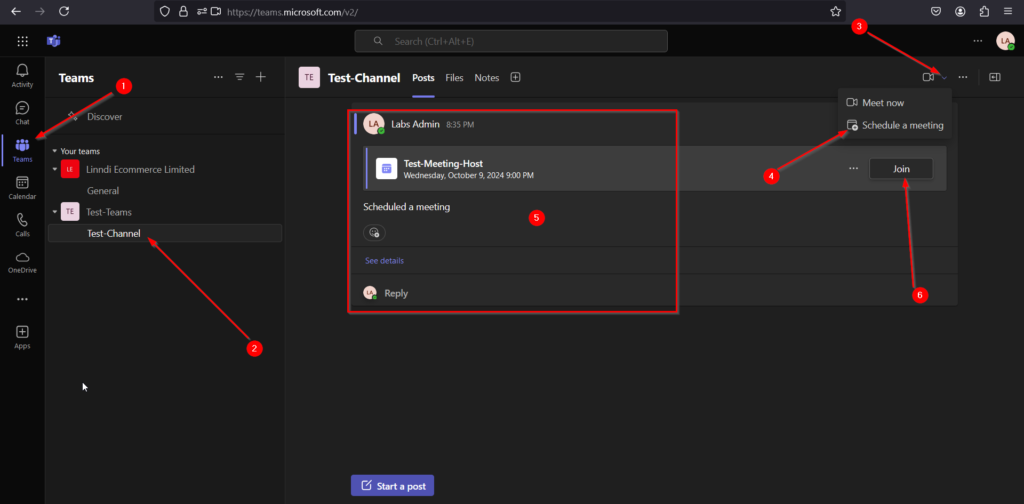This screenshot has height=504, width=1024.
Task: Open Test-Meeting-Host card more options
Action: 854,168
